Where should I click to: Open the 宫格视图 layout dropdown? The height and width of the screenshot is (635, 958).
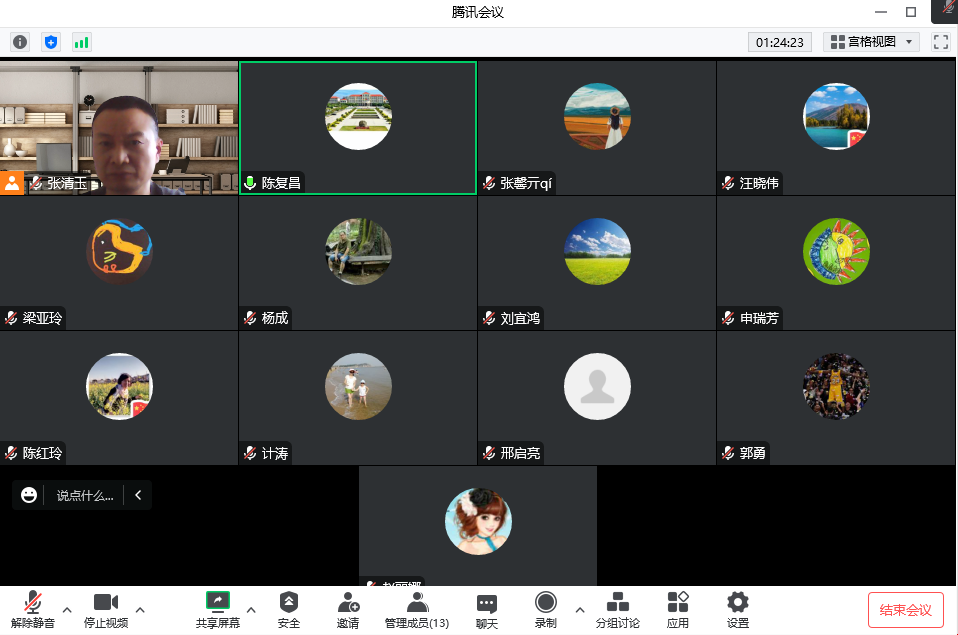point(871,42)
